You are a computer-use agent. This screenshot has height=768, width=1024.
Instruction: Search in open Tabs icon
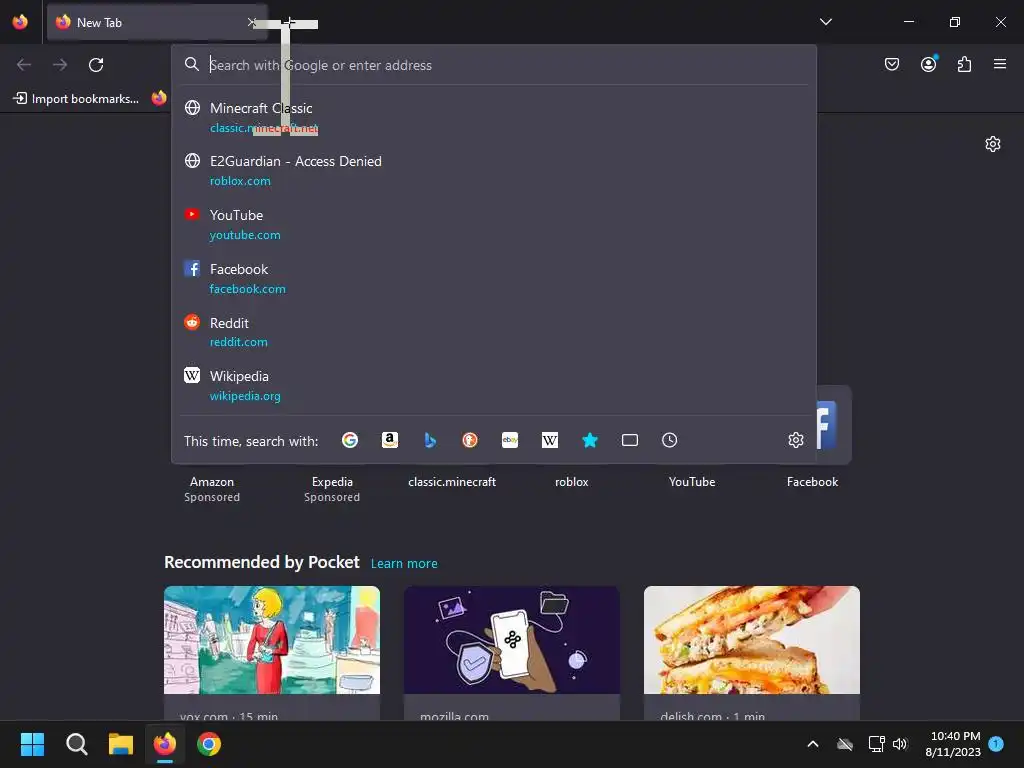click(630, 440)
